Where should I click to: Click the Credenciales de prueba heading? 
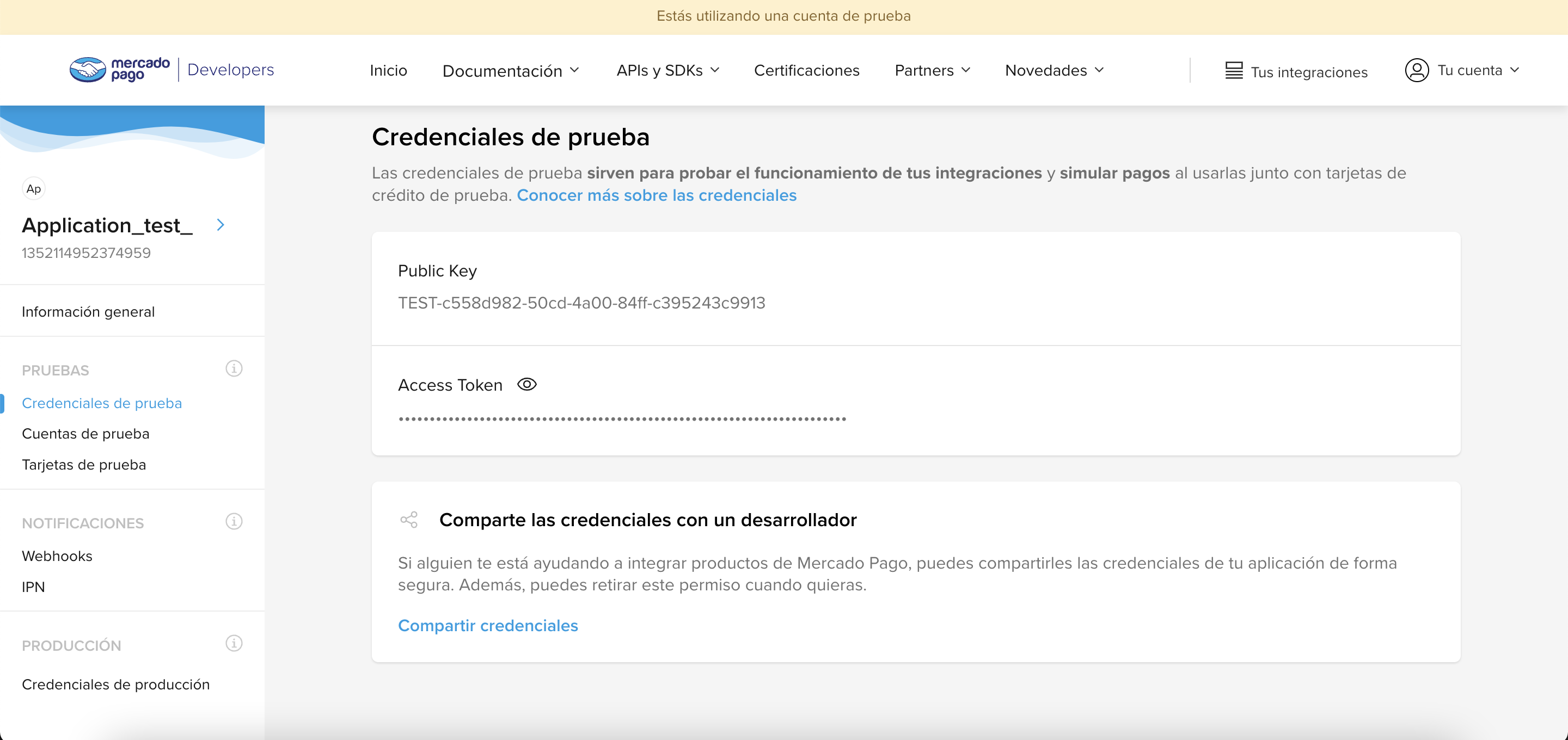coord(511,137)
